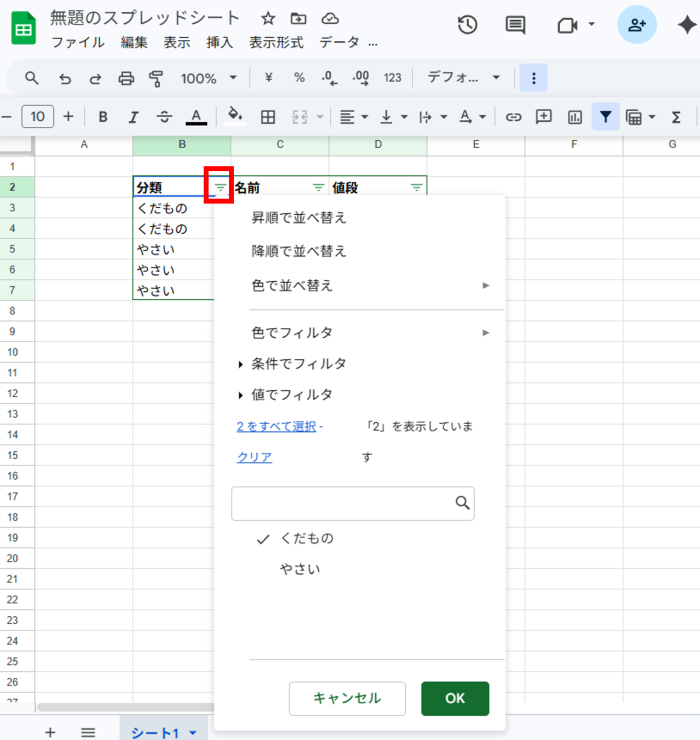Toggle the filter funnel button in toolbar
The image size is (700, 740).
[x=605, y=117]
